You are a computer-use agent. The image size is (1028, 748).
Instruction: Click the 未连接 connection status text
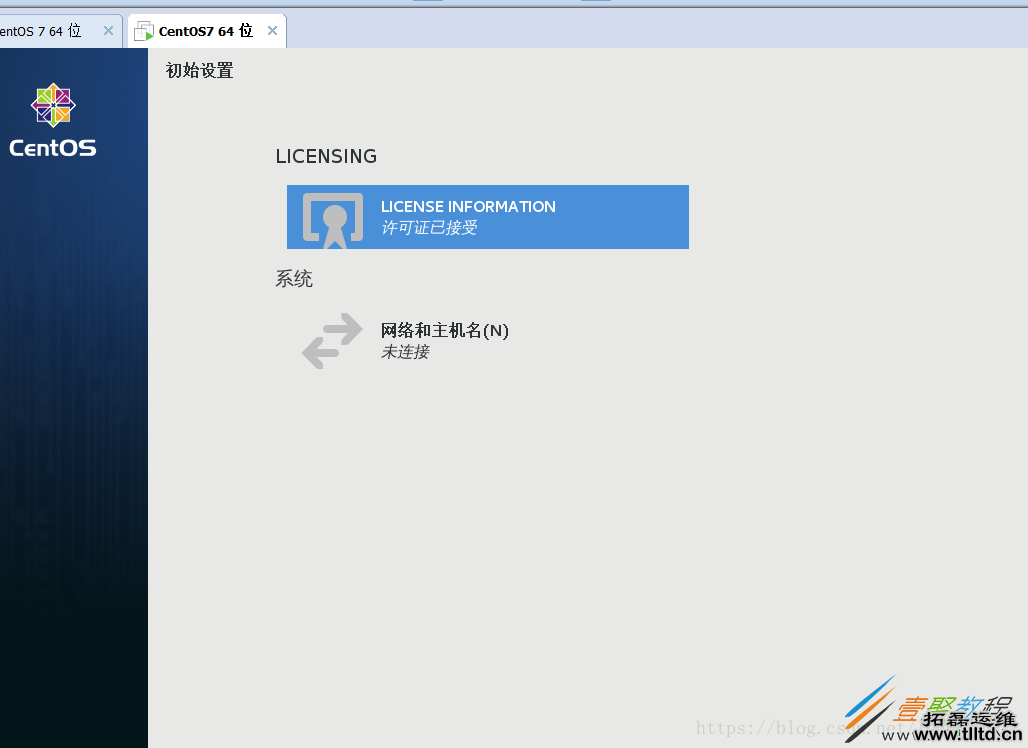(405, 352)
